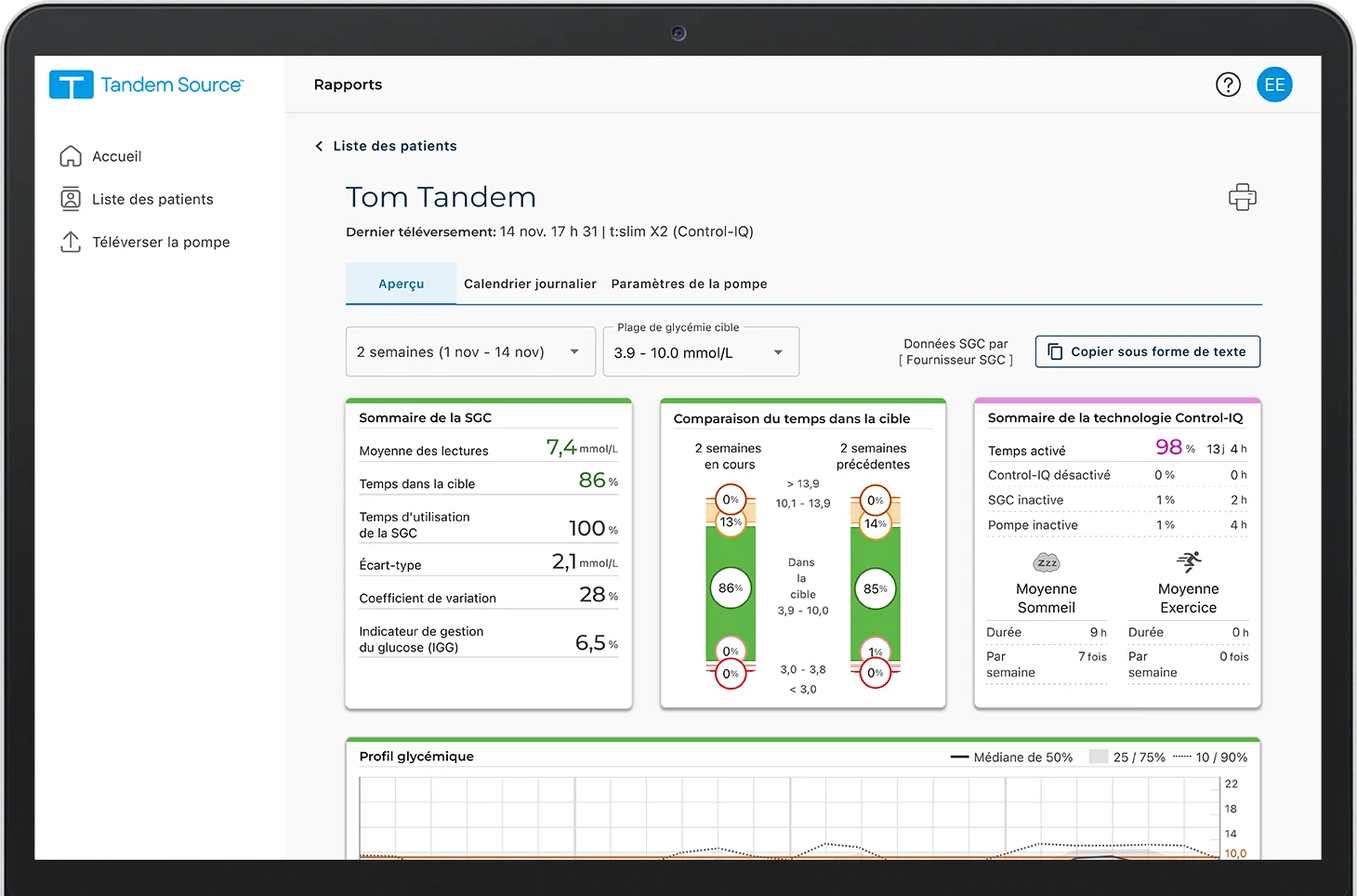
Task: Select the Moyenne Sommeil Zzz icon
Action: (x=1047, y=562)
